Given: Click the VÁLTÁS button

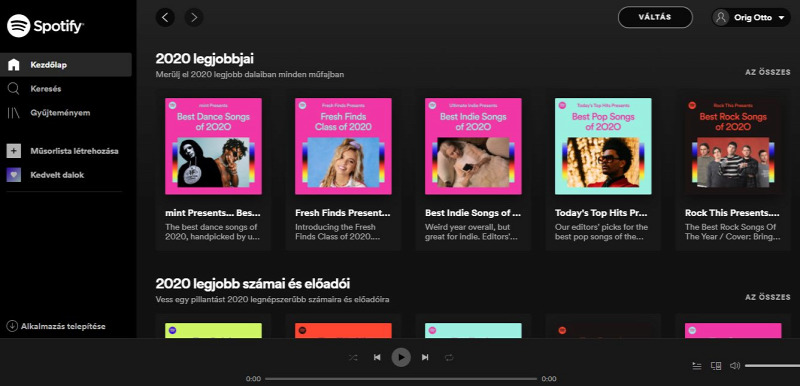Looking at the screenshot, I should coord(655,17).
